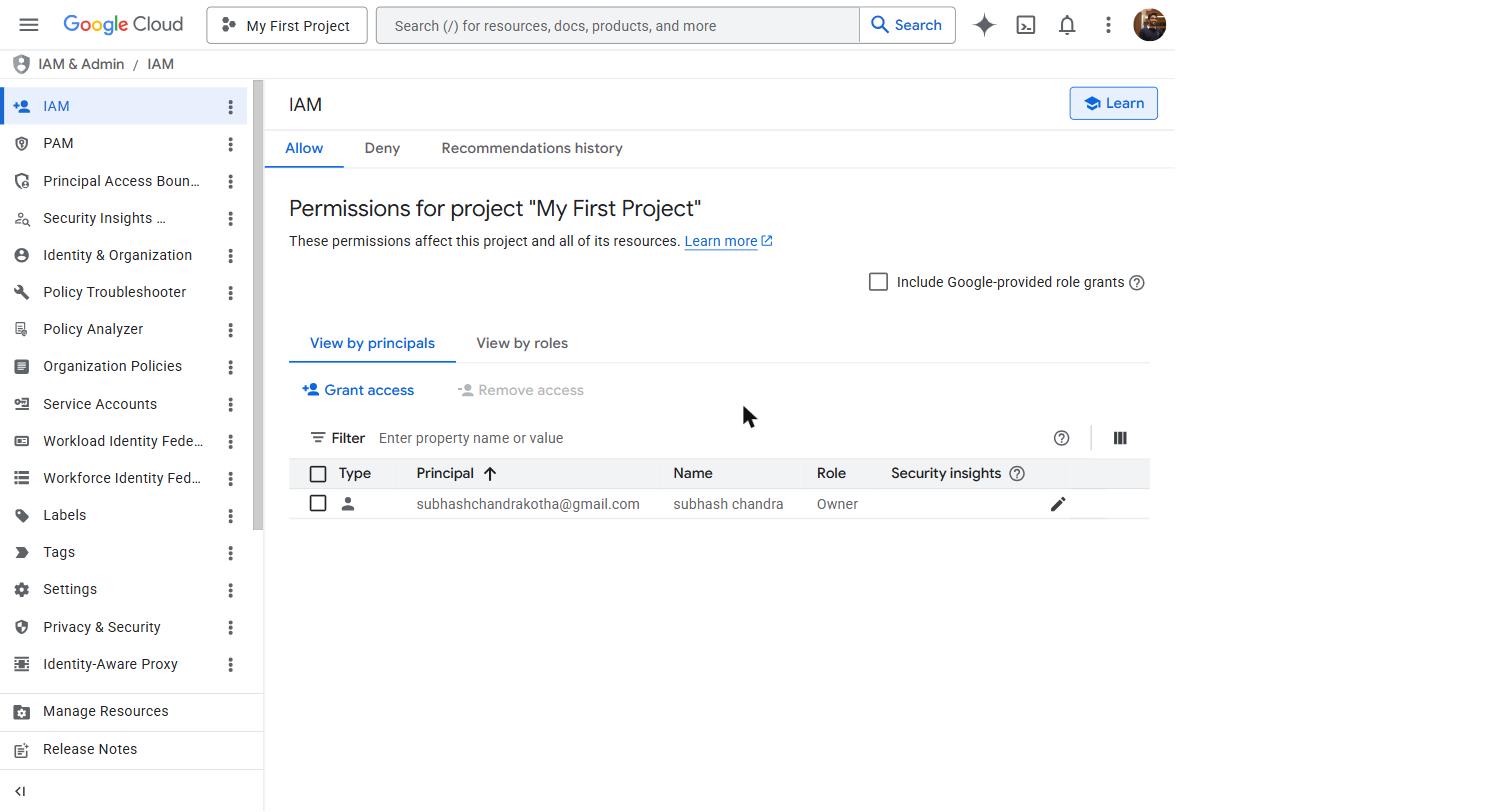1486x812 pixels.
Task: Open the Learn more link
Action: point(728,241)
